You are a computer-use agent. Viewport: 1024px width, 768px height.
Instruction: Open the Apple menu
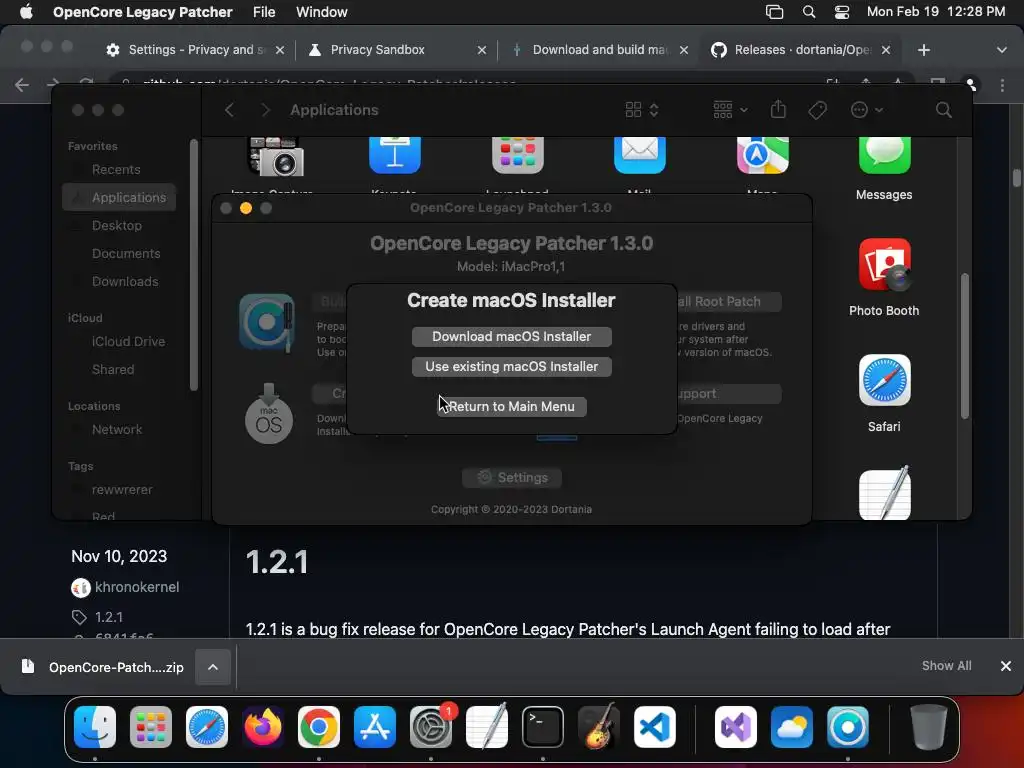[26, 12]
